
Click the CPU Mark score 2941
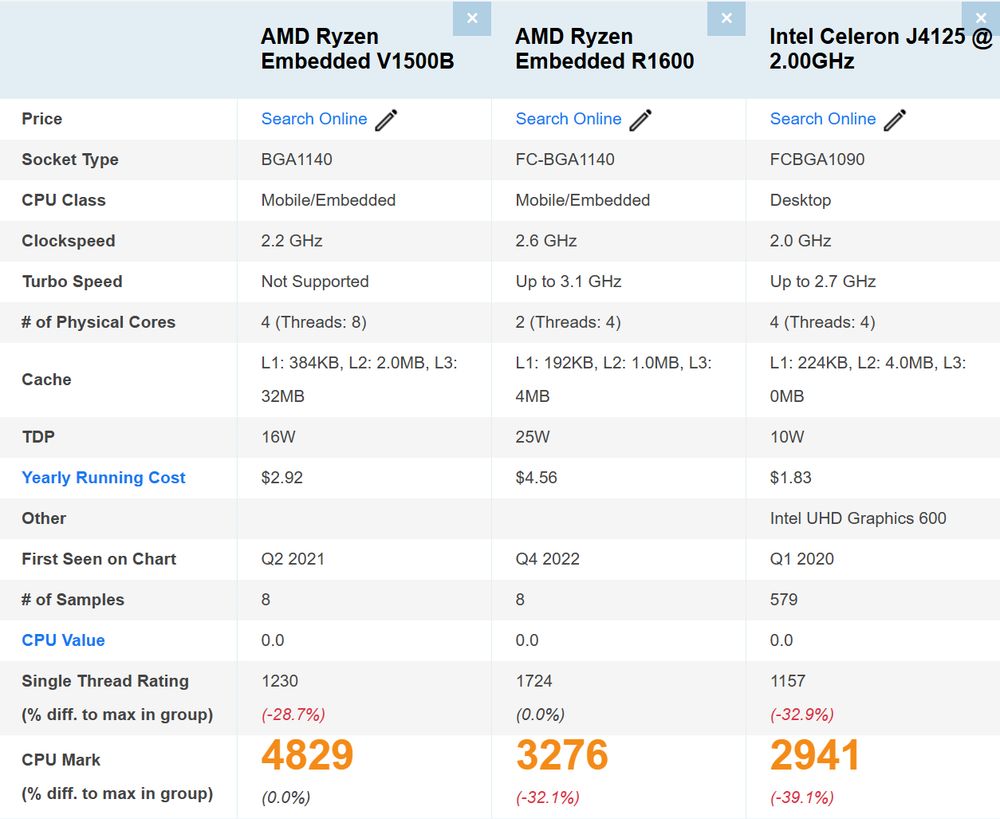815,755
